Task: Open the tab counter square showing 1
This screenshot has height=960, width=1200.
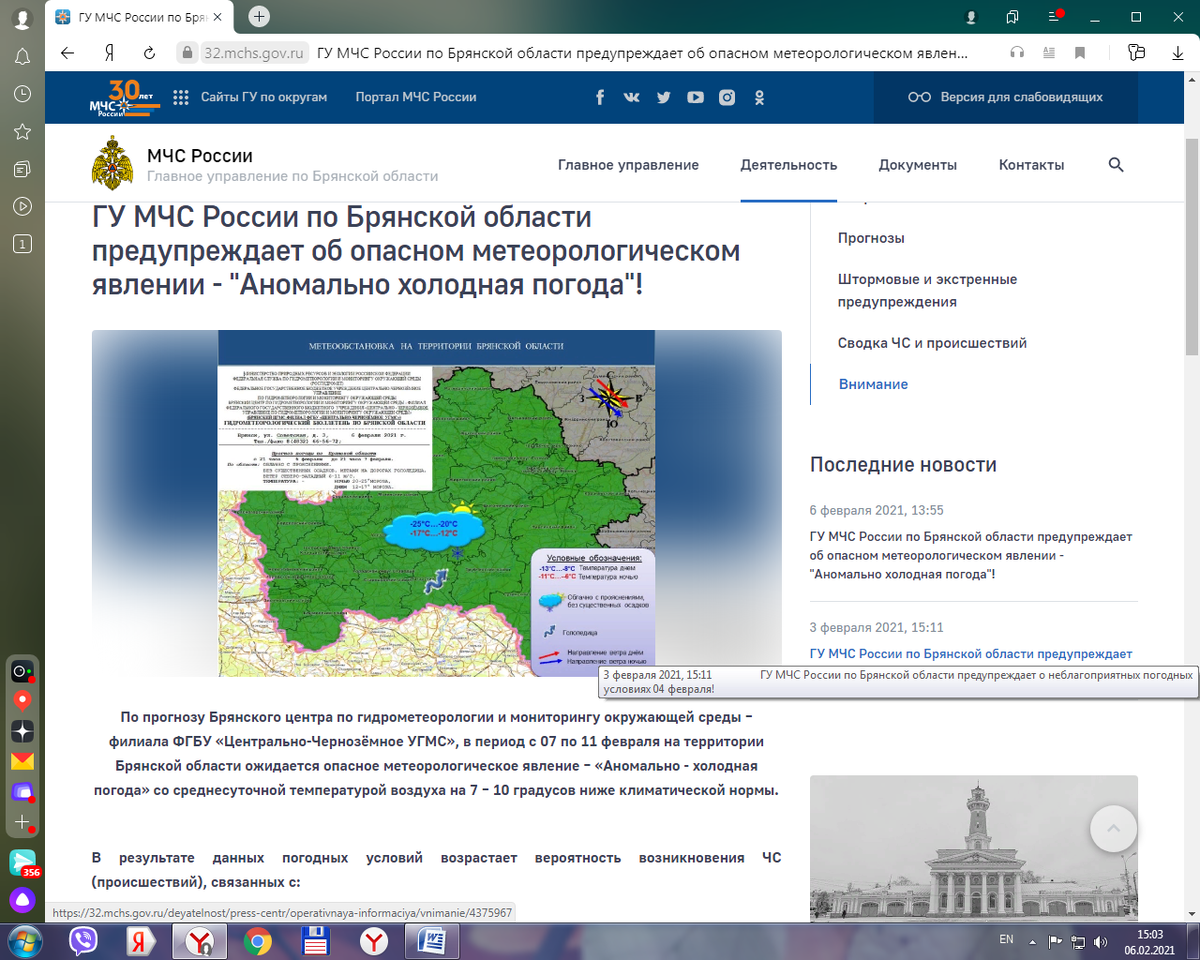Action: coord(22,243)
